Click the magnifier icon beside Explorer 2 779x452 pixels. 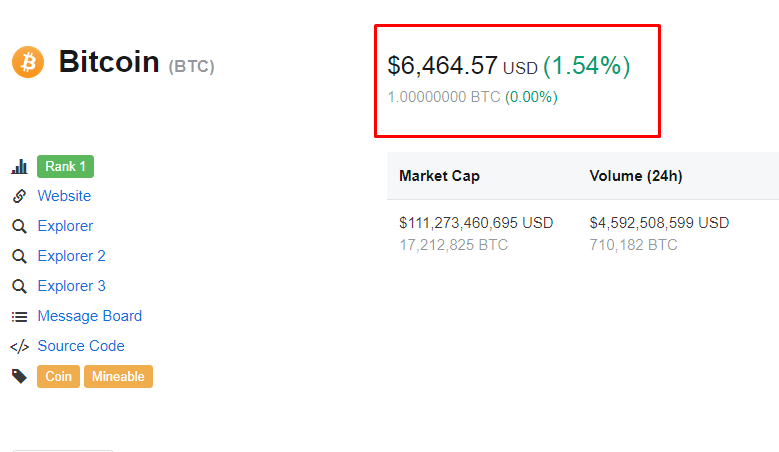(19, 256)
